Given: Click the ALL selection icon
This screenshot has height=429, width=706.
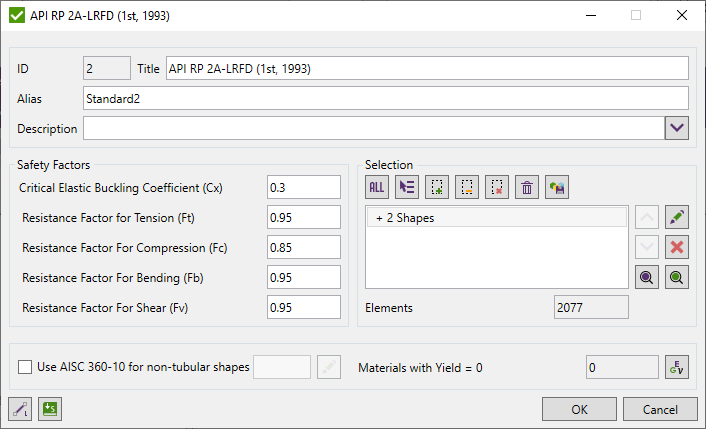Looking at the screenshot, I should click(x=377, y=186).
